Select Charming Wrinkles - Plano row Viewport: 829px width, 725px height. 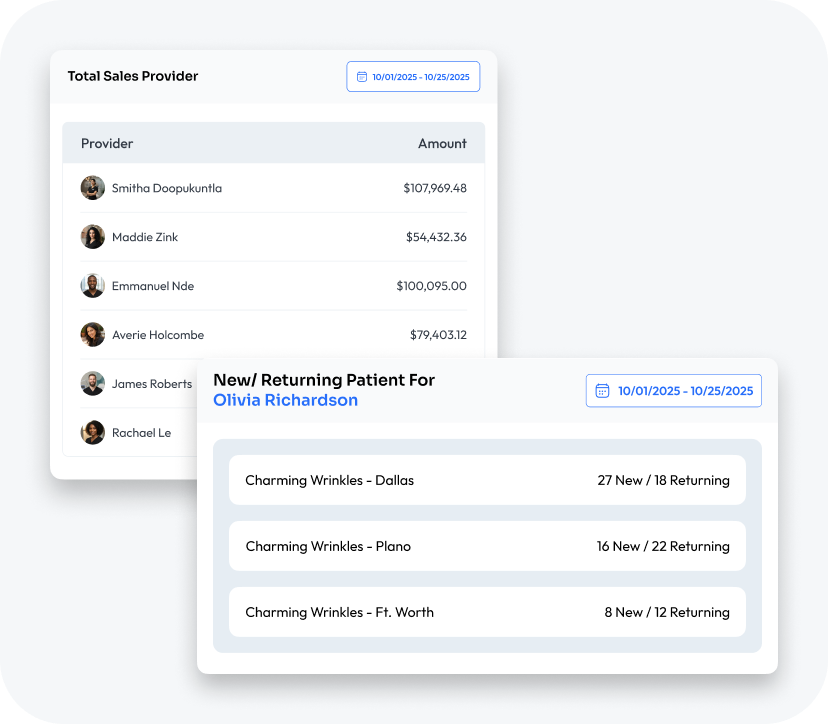point(328,546)
